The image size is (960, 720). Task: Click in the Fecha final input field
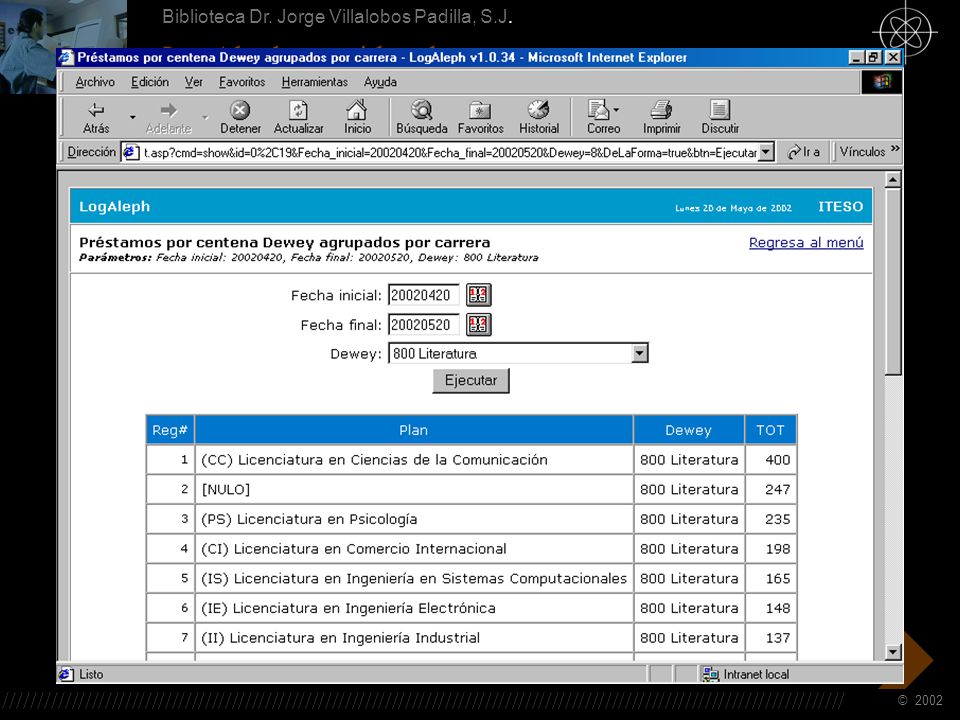pyautogui.click(x=424, y=324)
